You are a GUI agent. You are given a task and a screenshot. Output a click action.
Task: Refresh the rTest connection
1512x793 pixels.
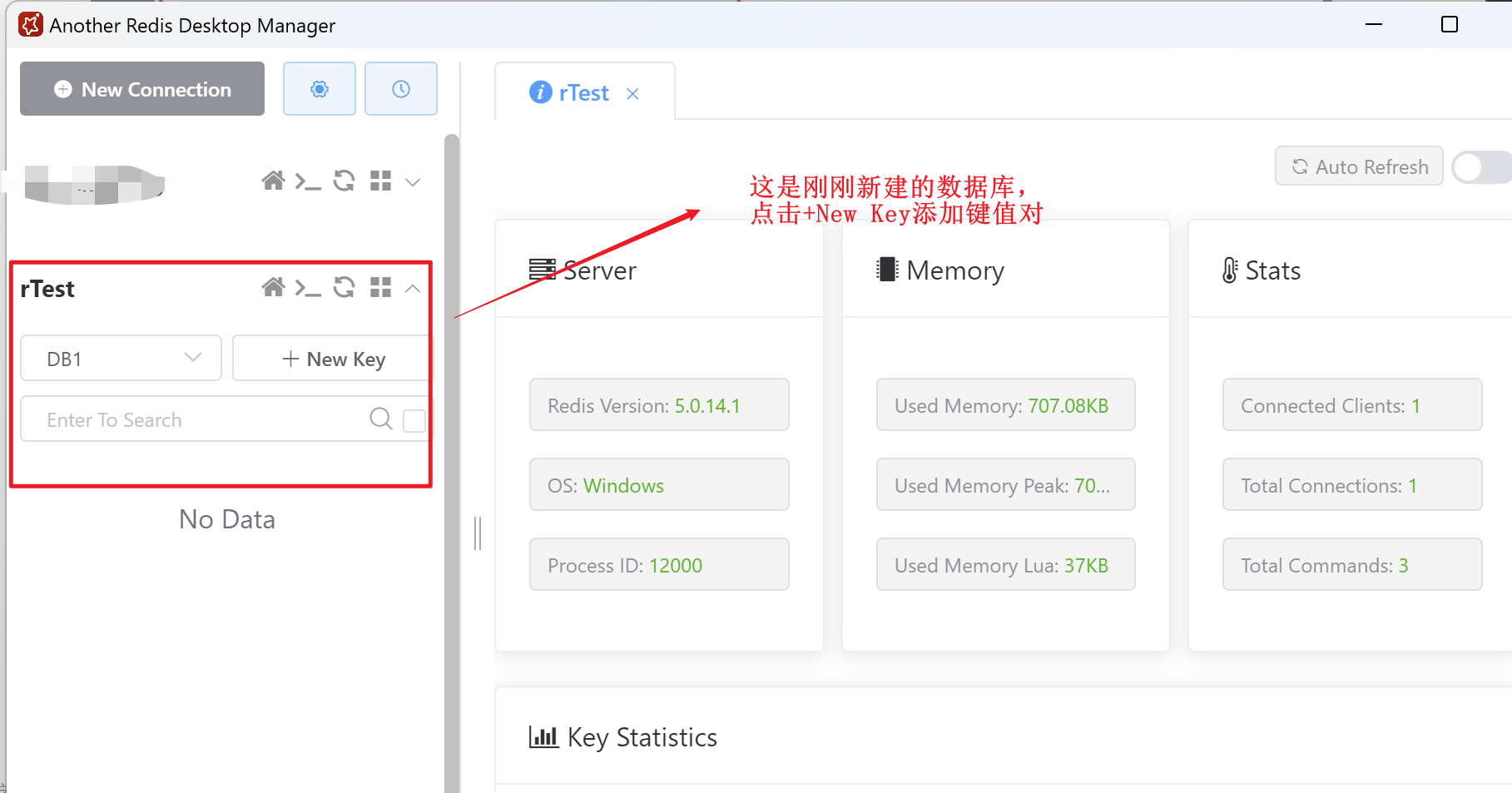coord(345,288)
